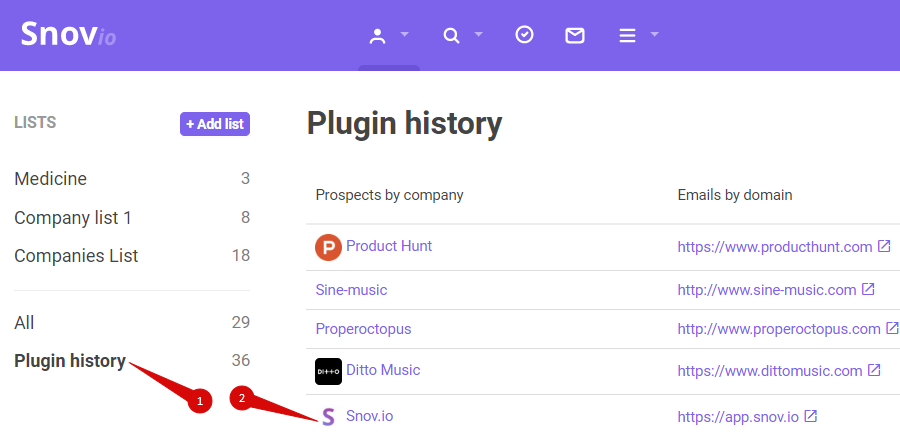Click the + Add list button
The width and height of the screenshot is (900, 436).
click(215, 124)
